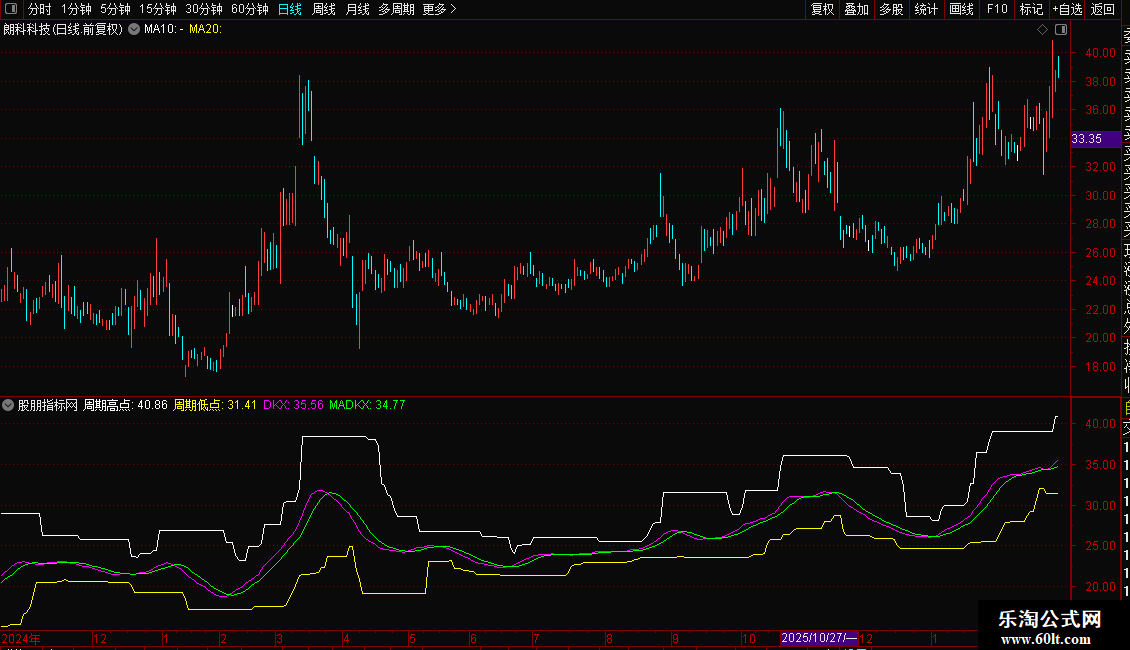Viewport: 1130px width, 650px height.
Task: Click the yellow MA20 indicator label
Action: 205,29
